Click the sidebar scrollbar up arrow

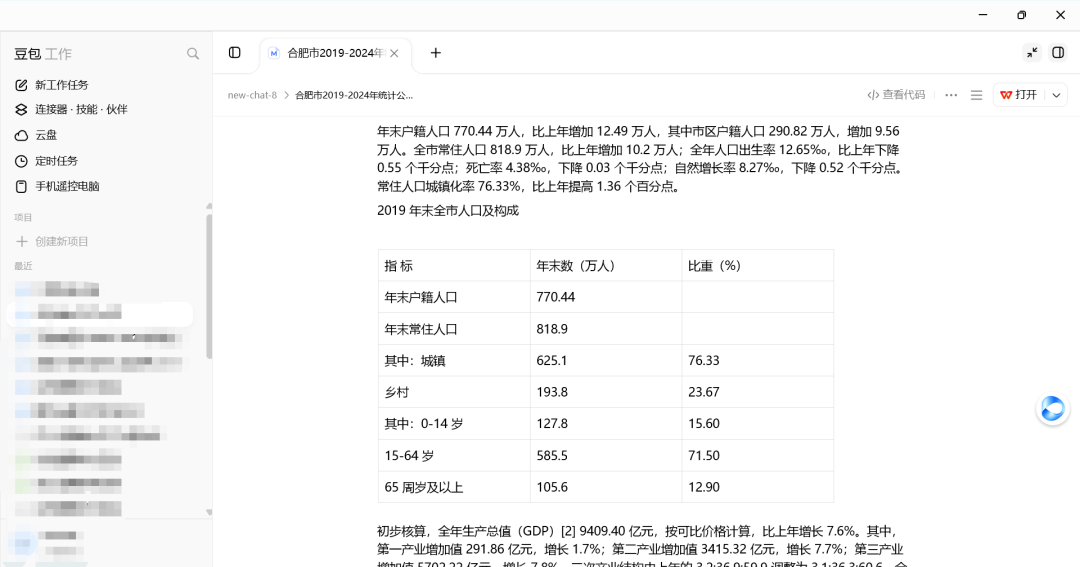click(209, 206)
